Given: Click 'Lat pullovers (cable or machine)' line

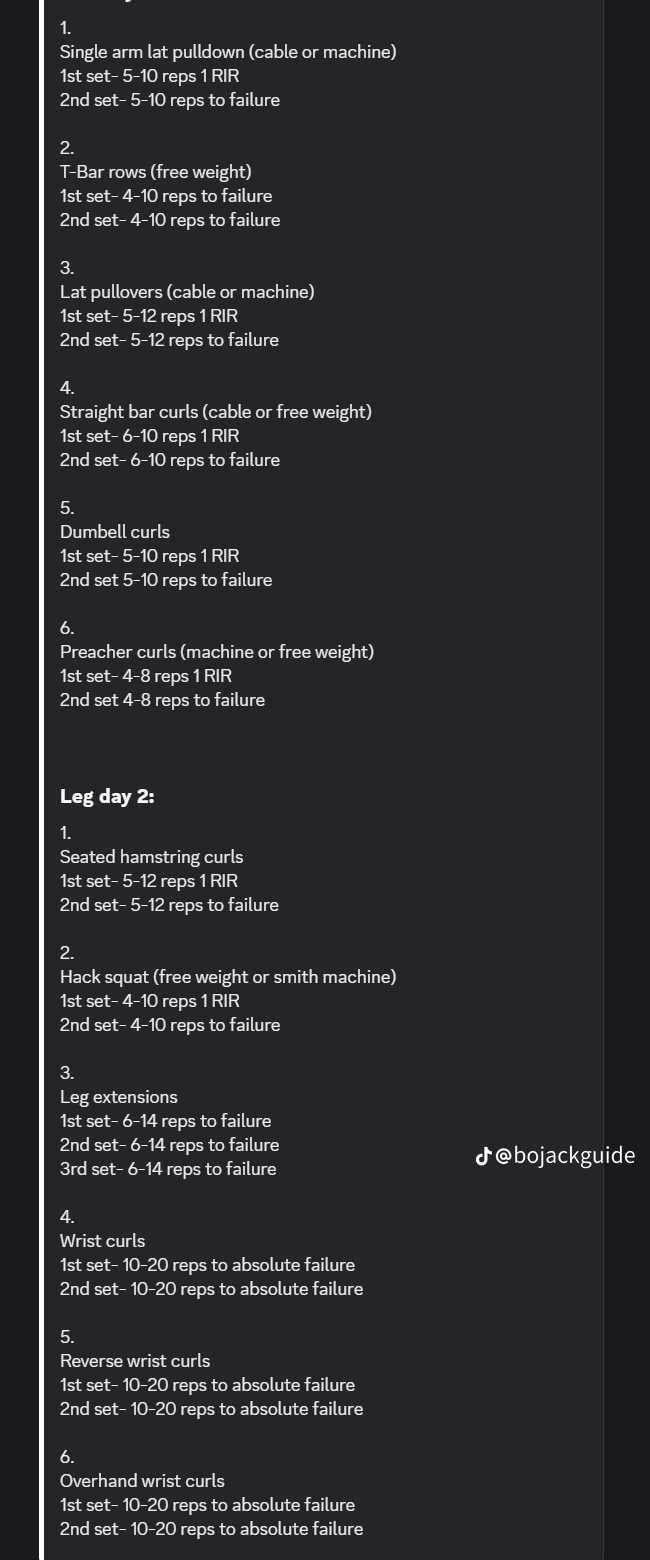Looking at the screenshot, I should click(187, 292).
